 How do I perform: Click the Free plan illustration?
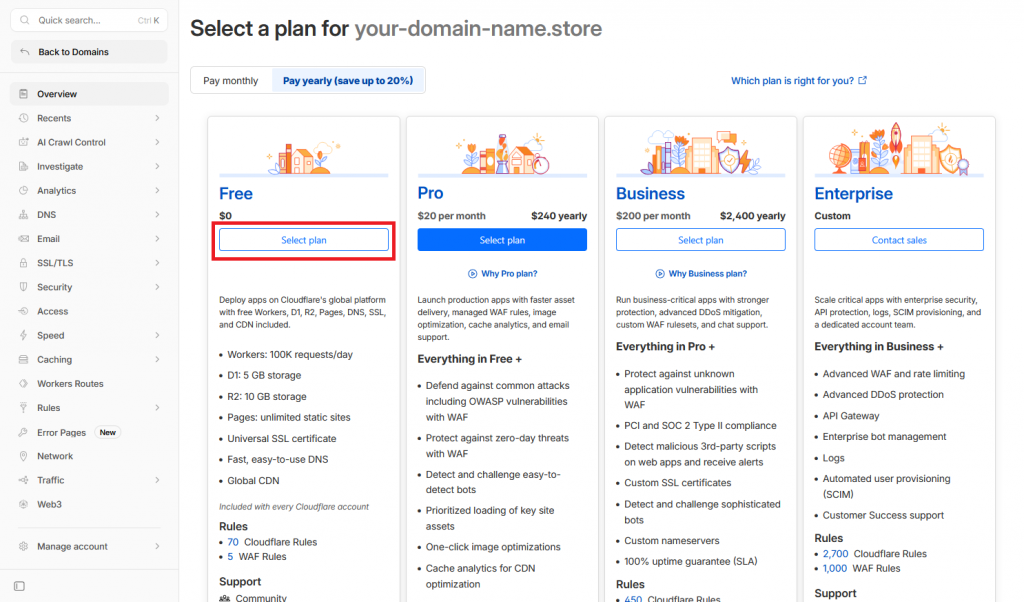click(304, 157)
